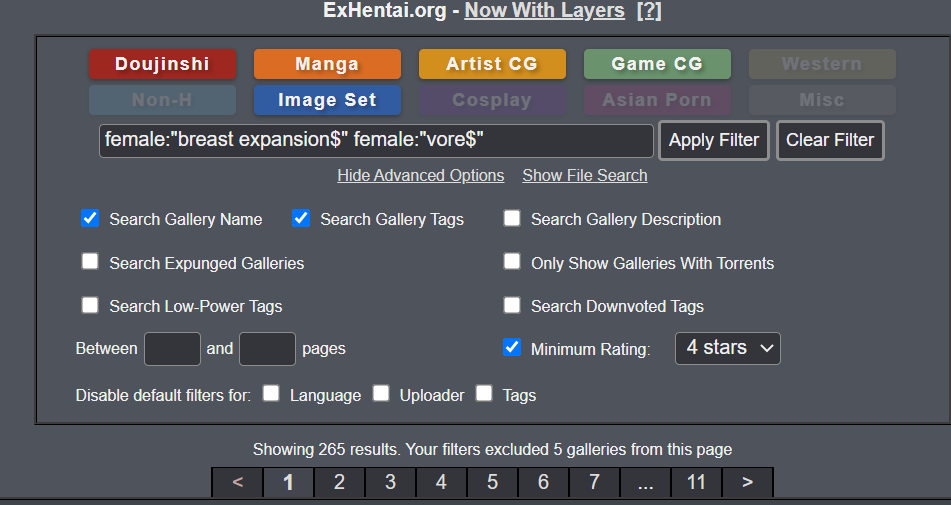951x505 pixels.
Task: Click the next page arrow
Action: pos(747,482)
